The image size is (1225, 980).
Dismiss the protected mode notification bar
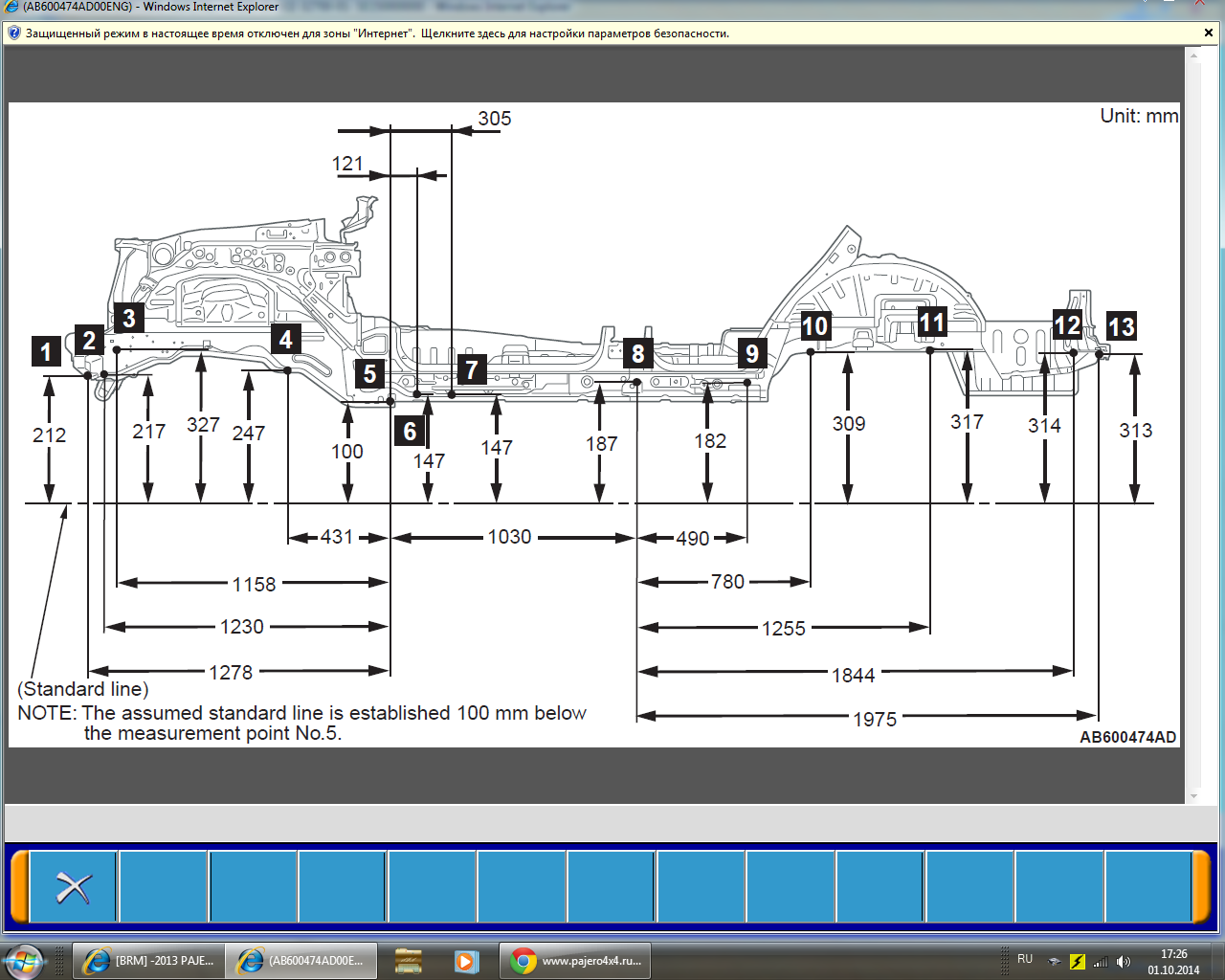[x=1208, y=33]
